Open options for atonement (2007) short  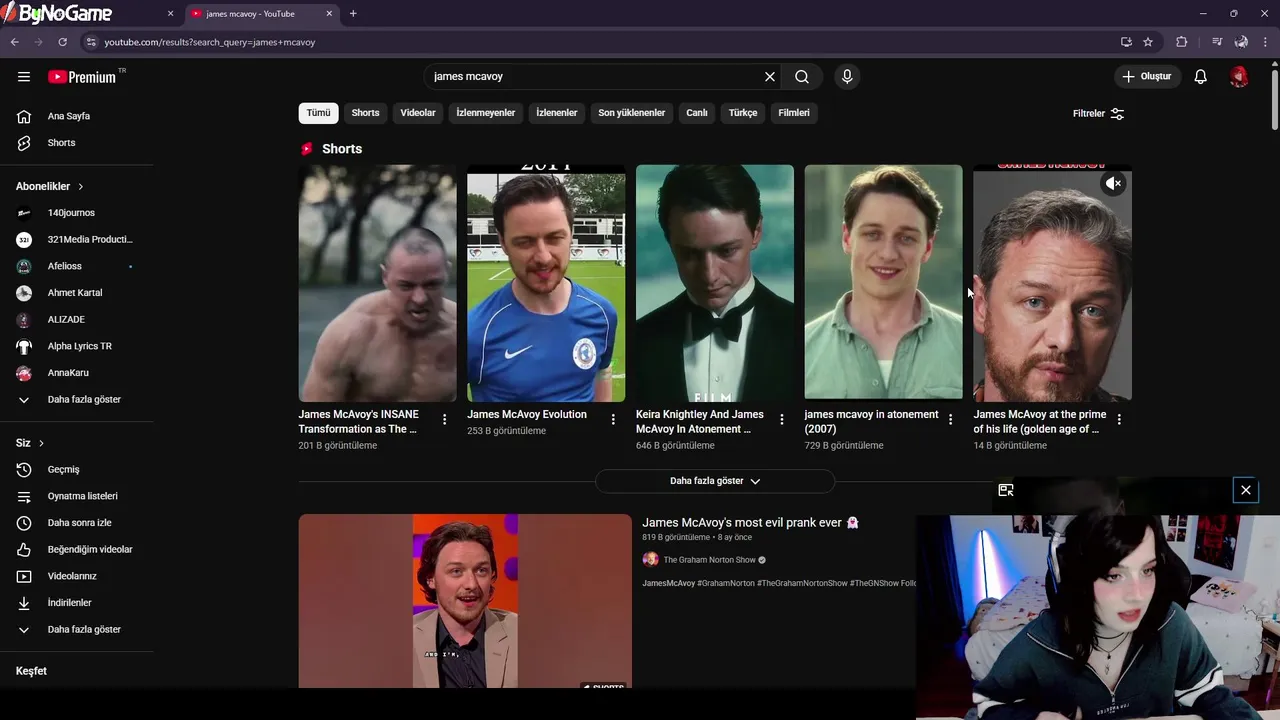(951, 419)
